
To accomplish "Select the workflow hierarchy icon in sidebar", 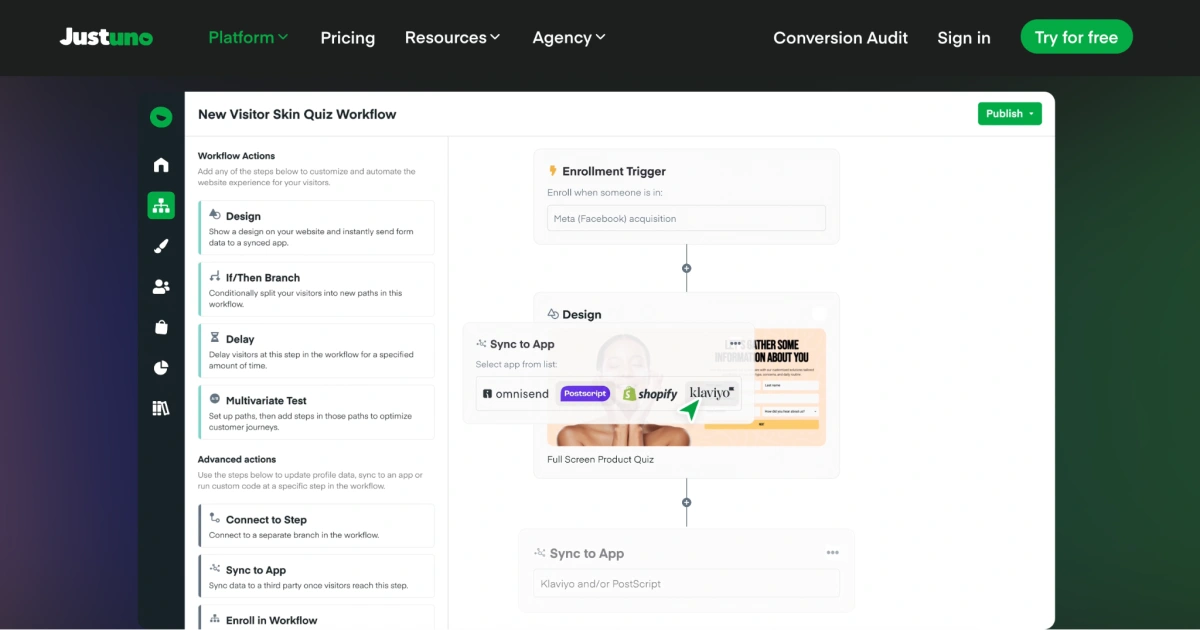I will 161,206.
